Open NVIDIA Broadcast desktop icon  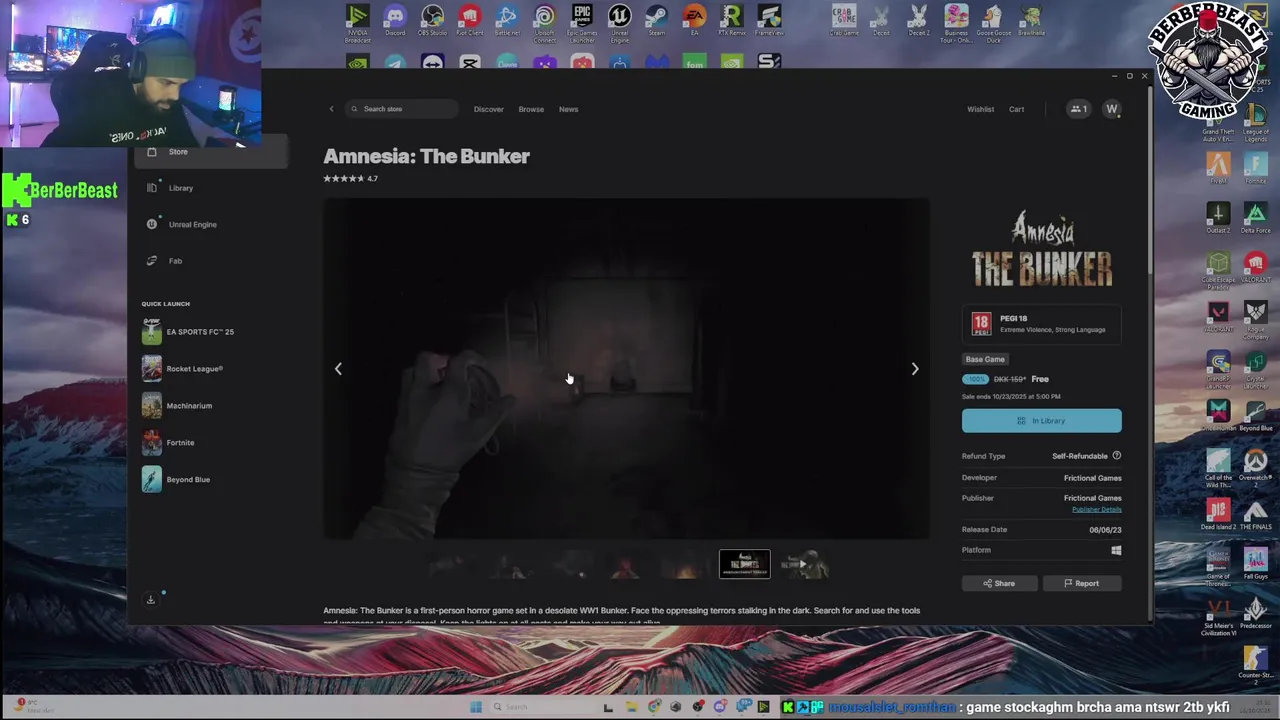coord(357,22)
